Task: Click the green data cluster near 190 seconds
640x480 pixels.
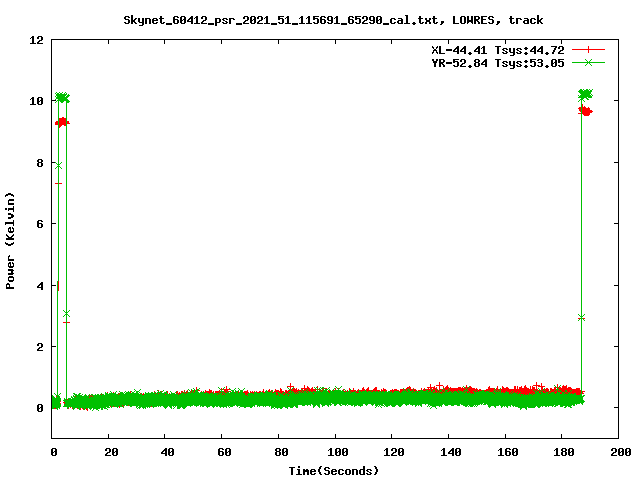Action: pyautogui.click(x=585, y=95)
